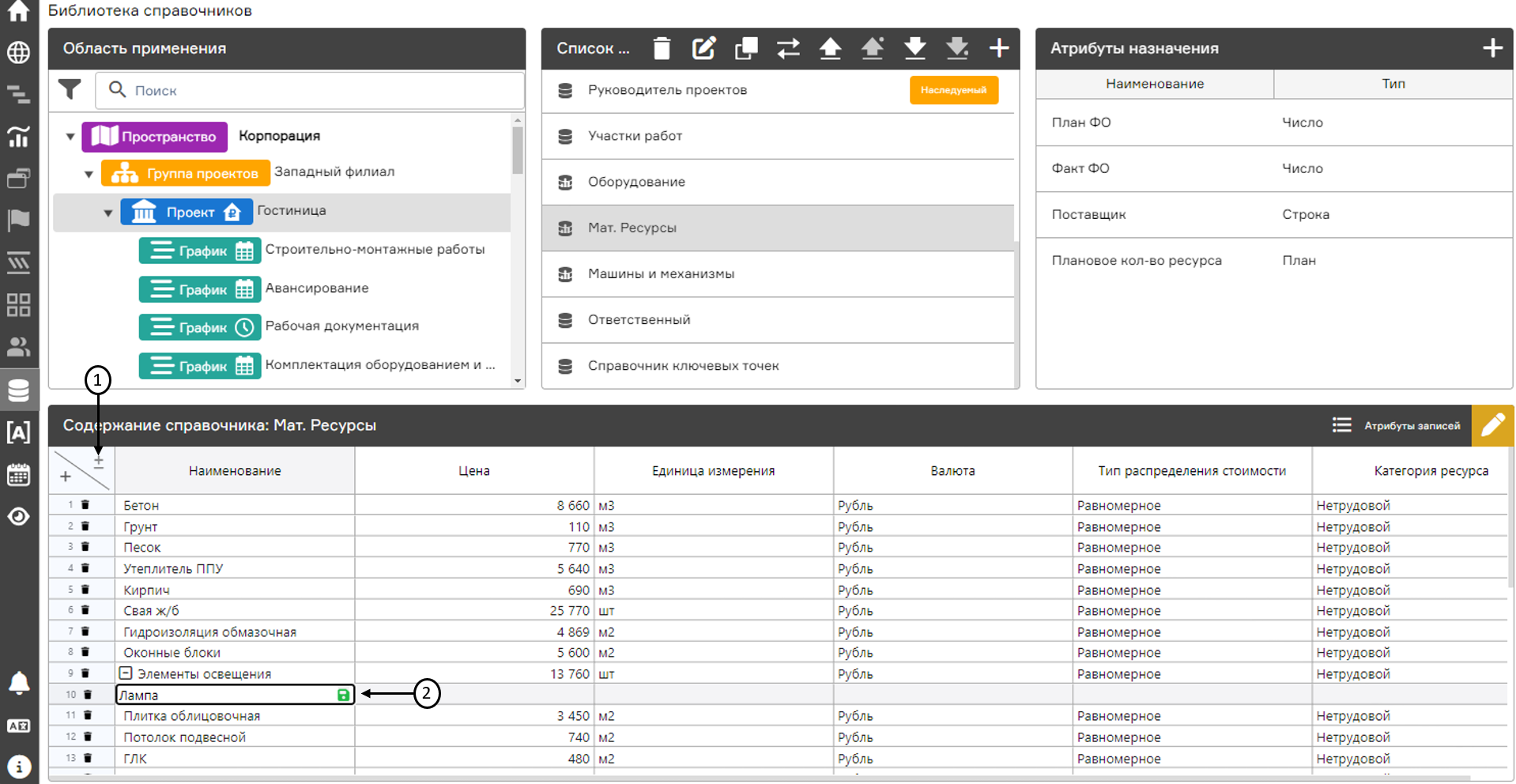Delete row 1 Бетон with its trash icon
This screenshot has height=784, width=1516.
85,504
